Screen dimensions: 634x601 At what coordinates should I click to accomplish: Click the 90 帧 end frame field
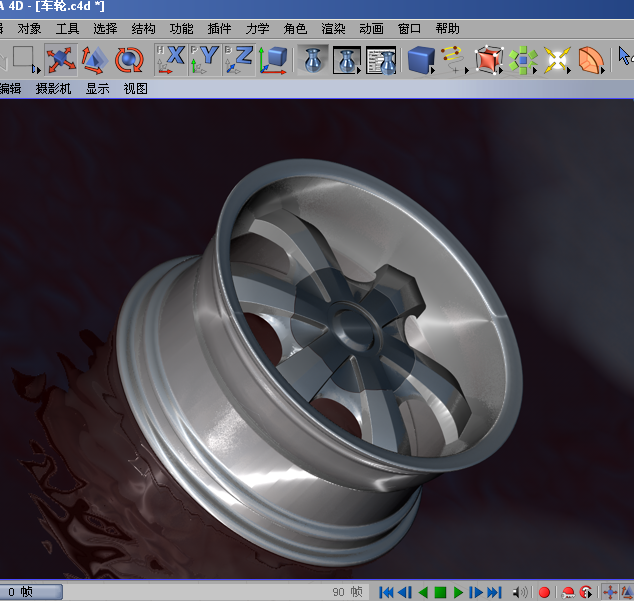[x=347, y=592]
